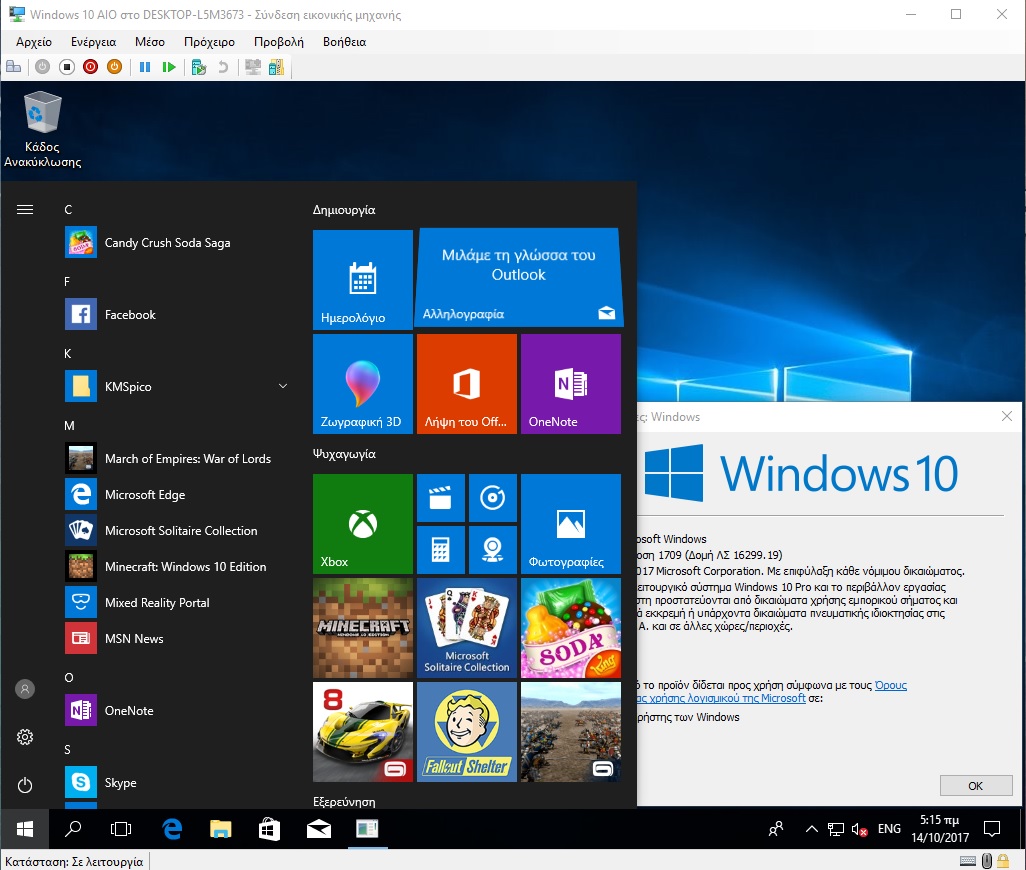Open Microsoft Store from taskbar

[270, 829]
